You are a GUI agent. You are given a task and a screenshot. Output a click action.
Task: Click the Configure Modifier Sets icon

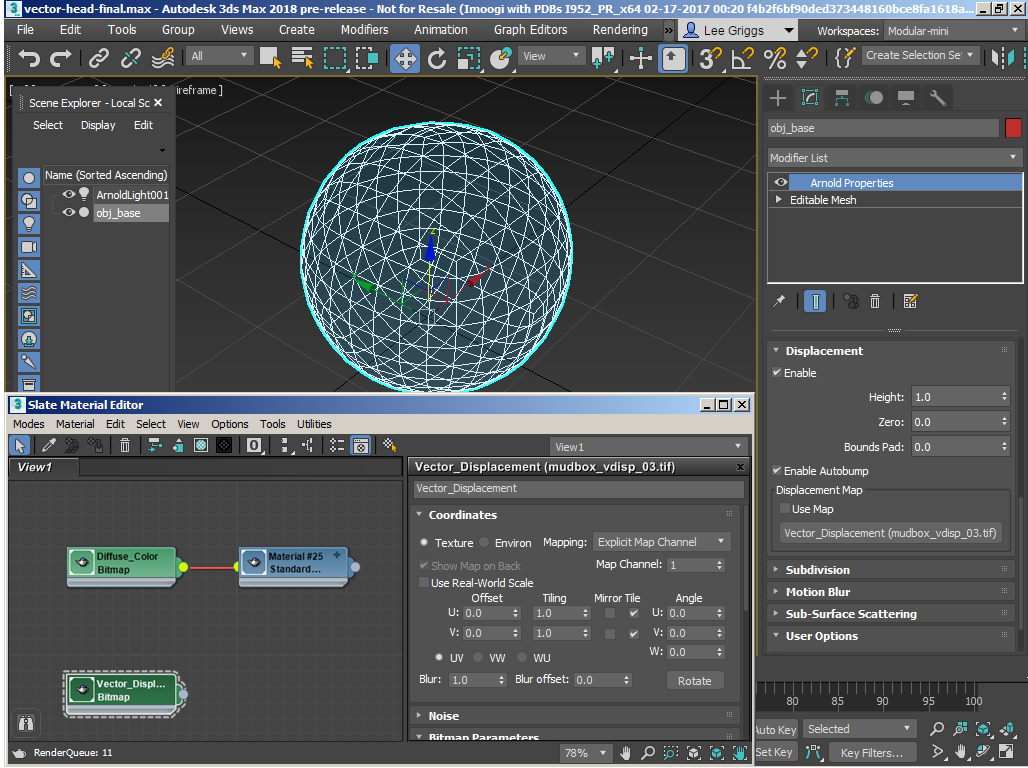coord(910,301)
